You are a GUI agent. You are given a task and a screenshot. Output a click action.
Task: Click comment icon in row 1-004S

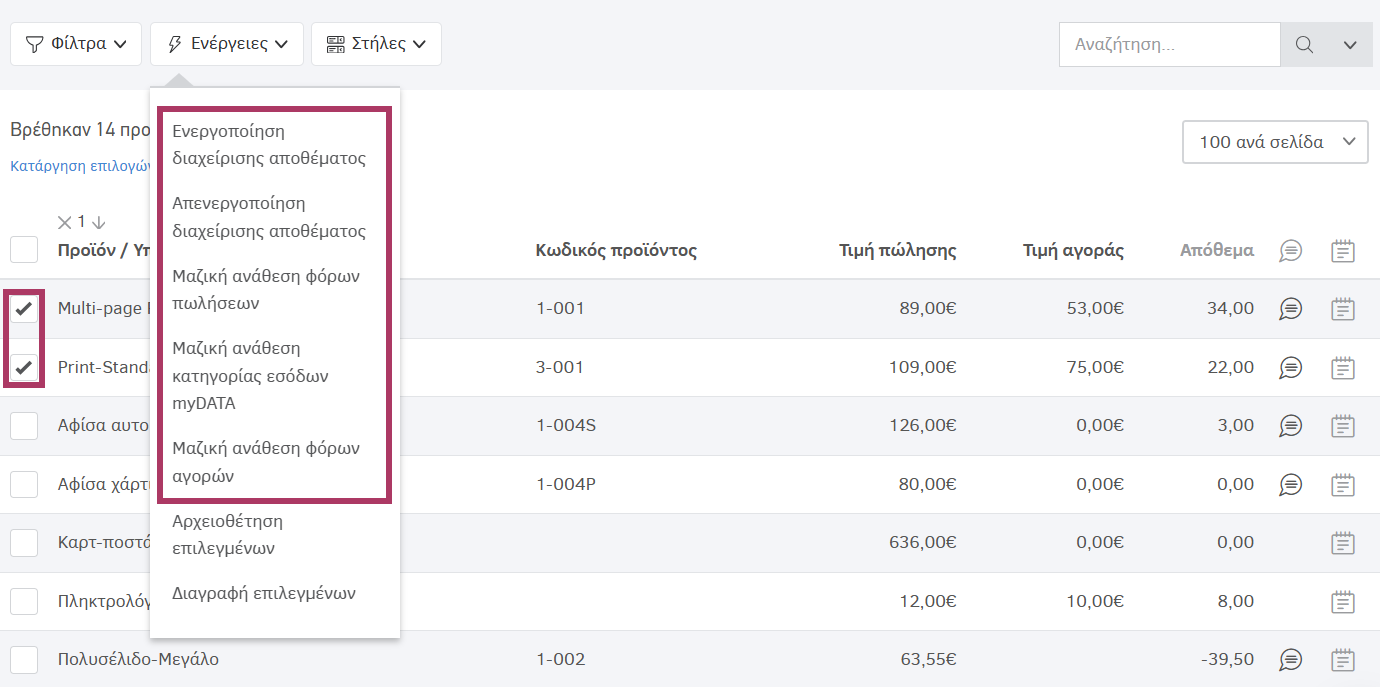pyautogui.click(x=1291, y=426)
